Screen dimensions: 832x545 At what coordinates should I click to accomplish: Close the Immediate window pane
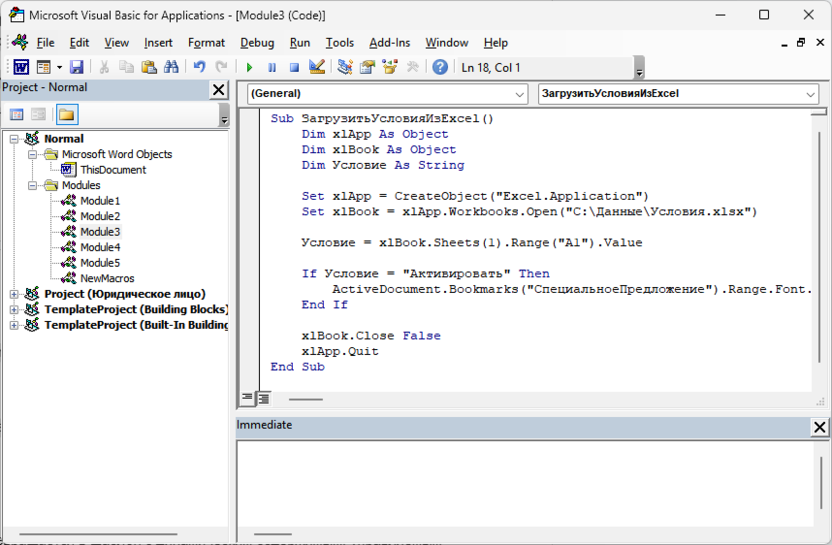tap(819, 428)
